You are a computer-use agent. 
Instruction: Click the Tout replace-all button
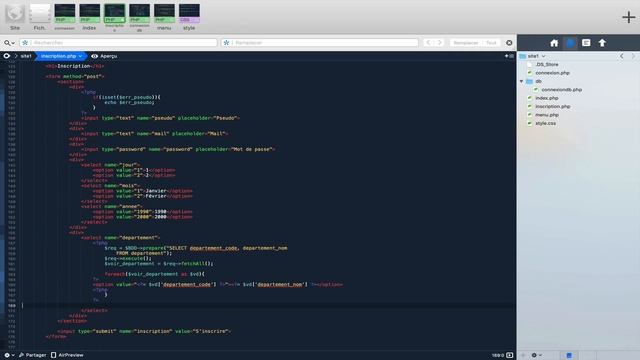click(x=491, y=42)
